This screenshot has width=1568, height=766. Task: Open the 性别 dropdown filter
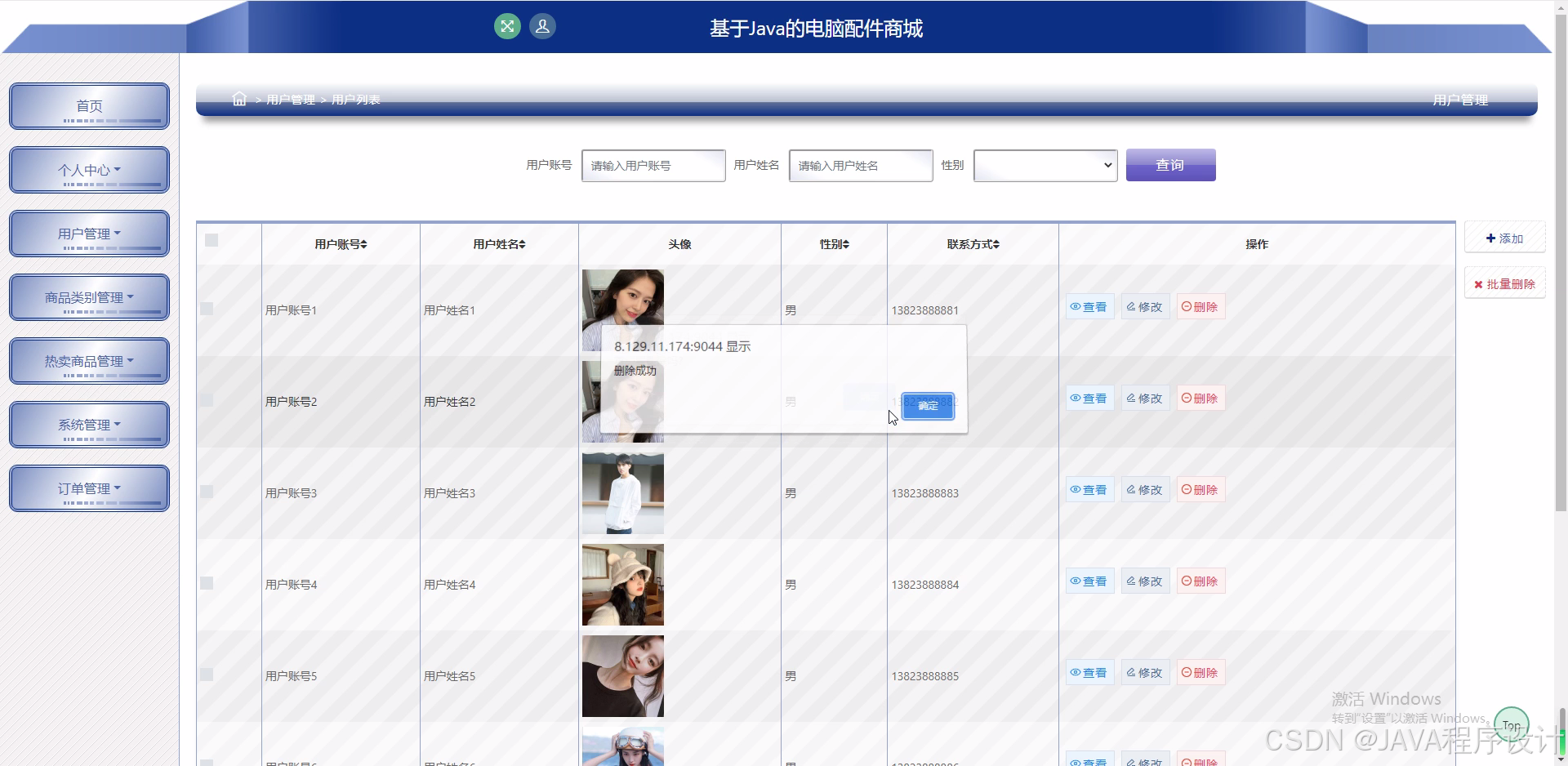pos(1045,165)
